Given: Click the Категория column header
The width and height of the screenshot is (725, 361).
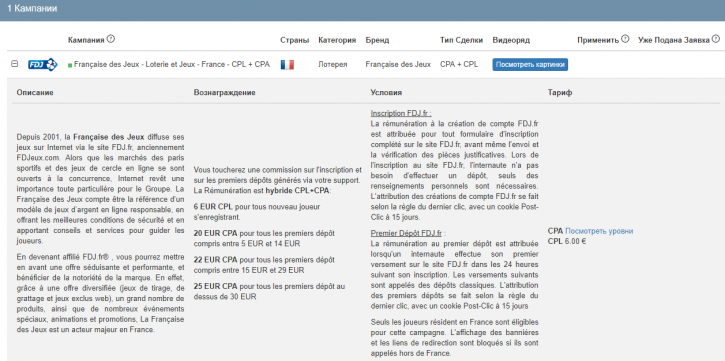Looking at the screenshot, I should (337, 40).
